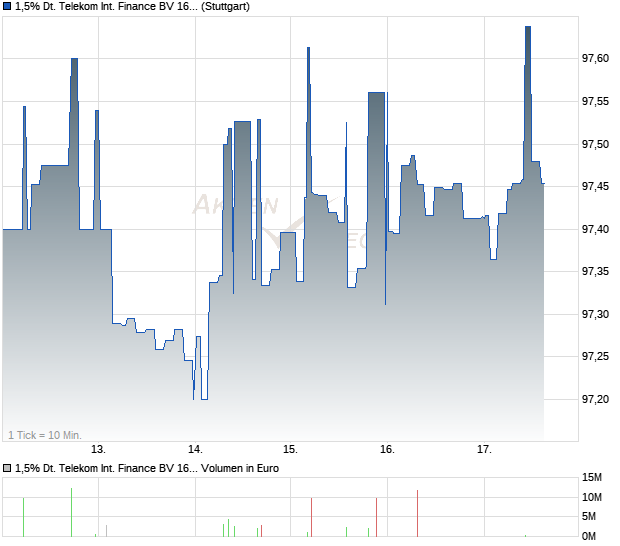Click the volume axis label '5M'
Image resolution: width=620 pixels, height=546 pixels.
[589, 516]
